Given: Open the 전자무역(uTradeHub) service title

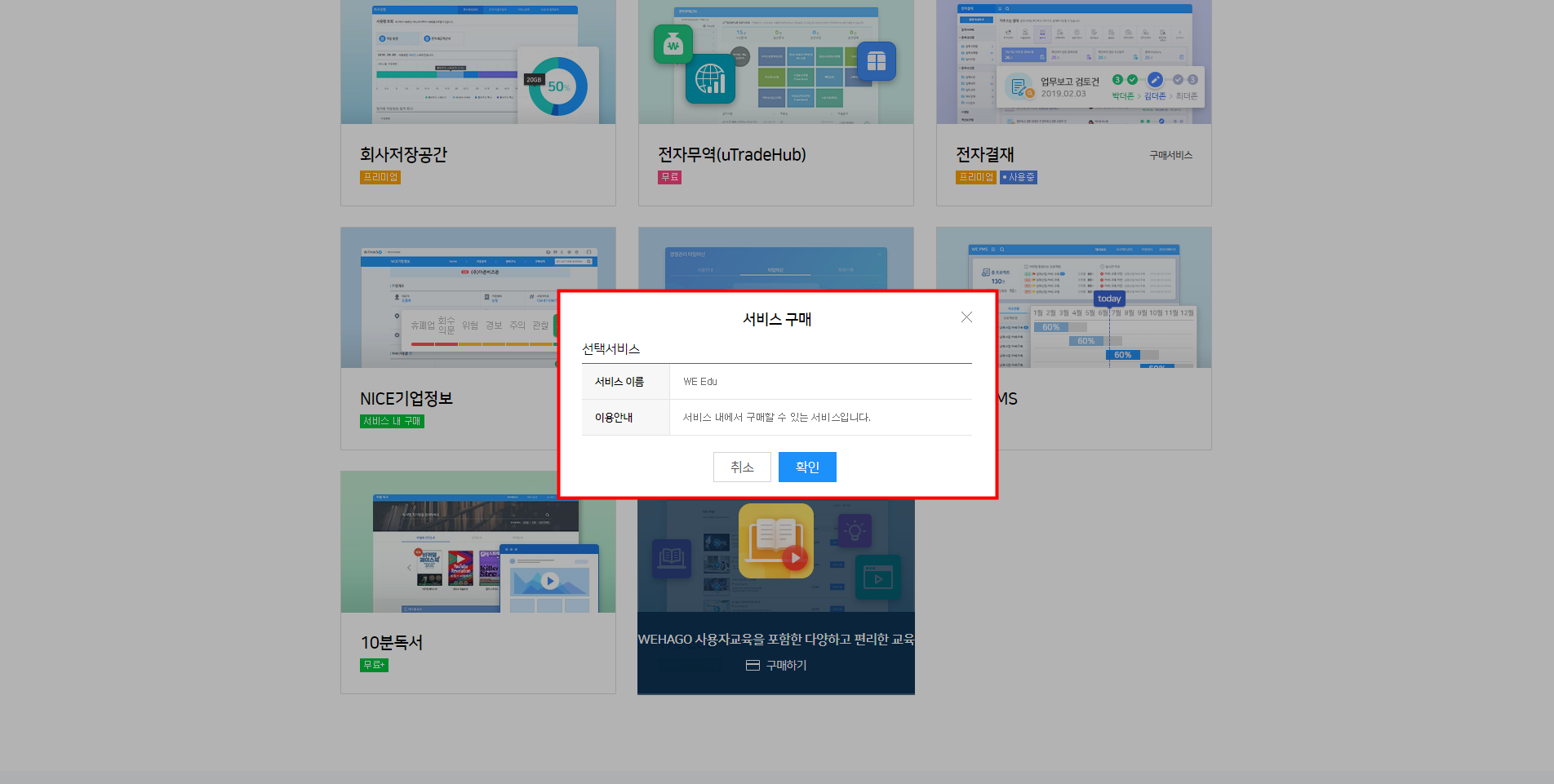Looking at the screenshot, I should (731, 155).
